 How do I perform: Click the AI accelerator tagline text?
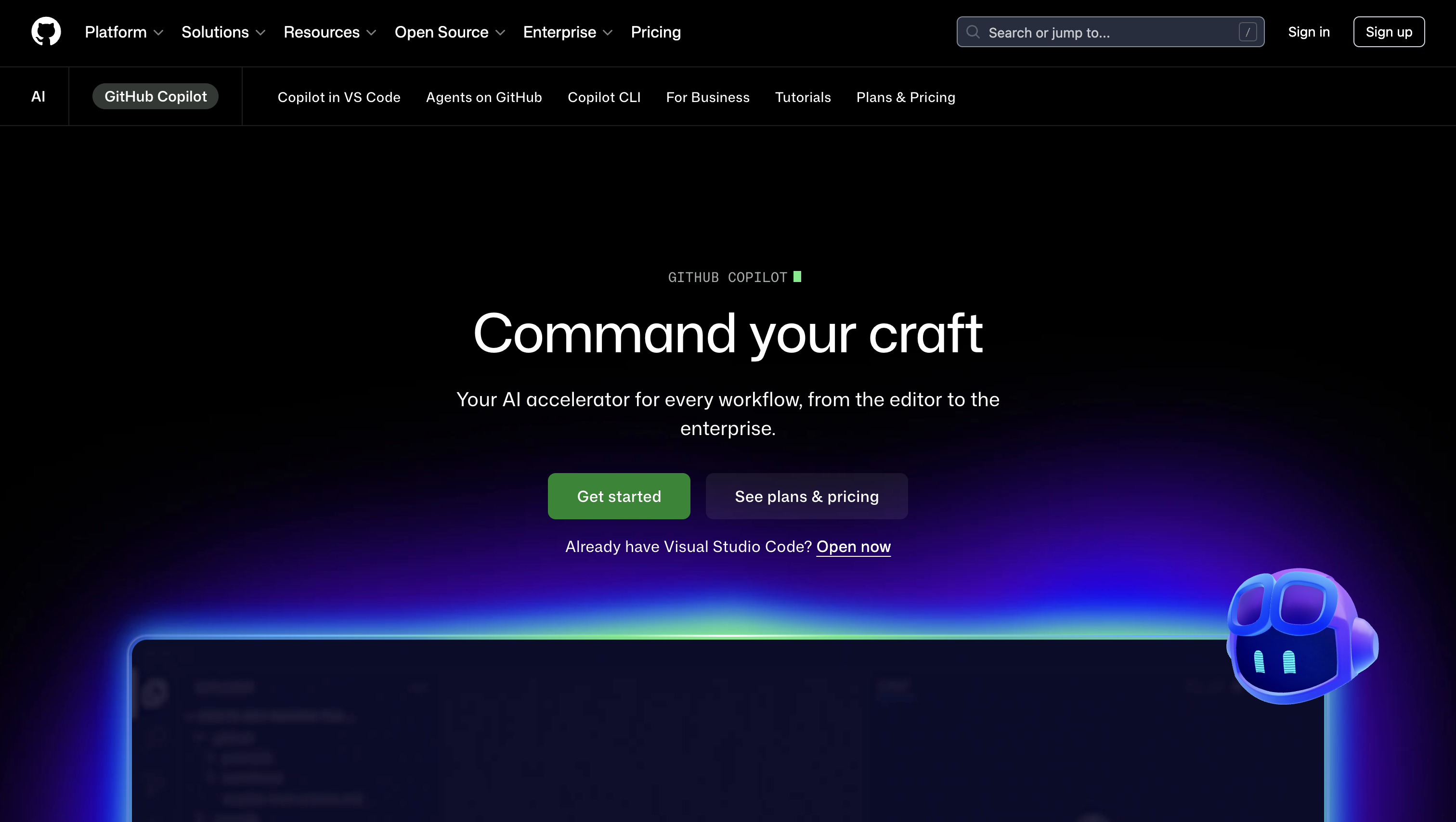pos(728,413)
